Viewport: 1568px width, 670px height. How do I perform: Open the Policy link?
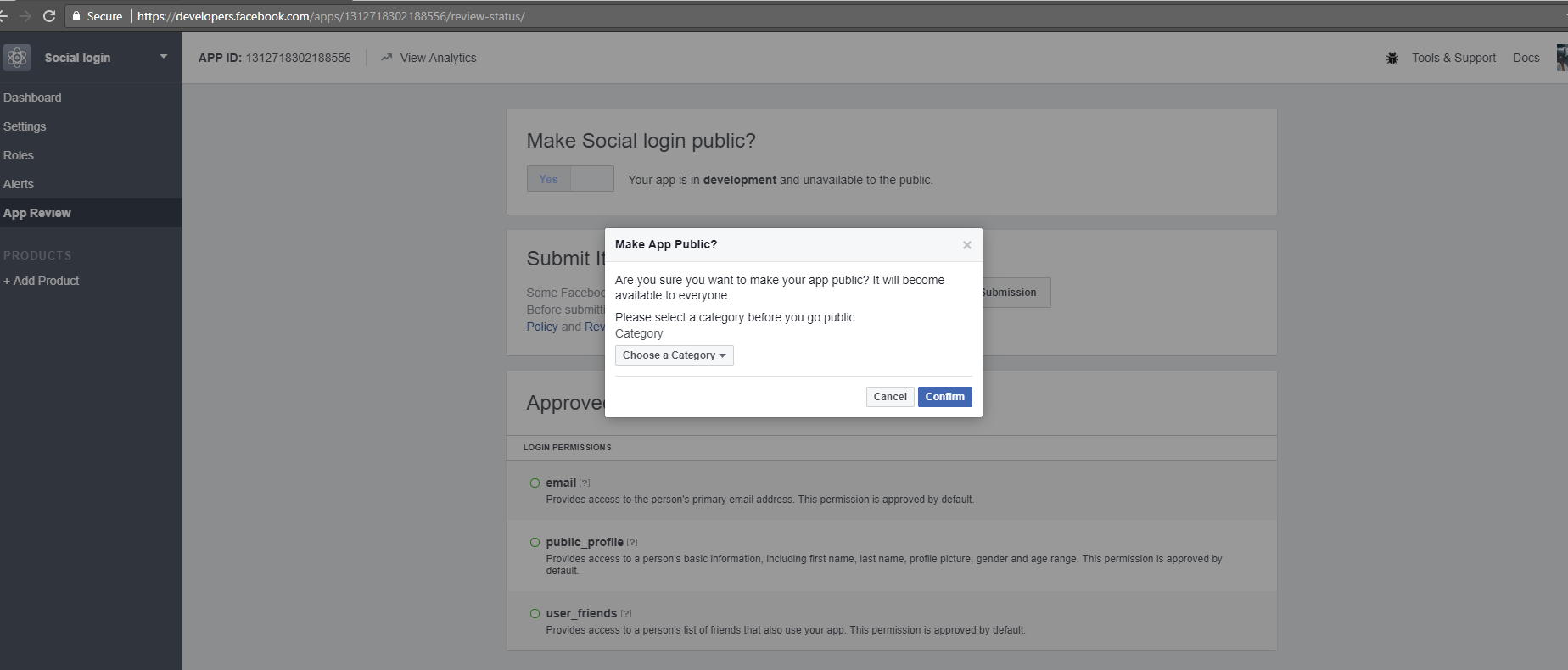[x=542, y=327]
